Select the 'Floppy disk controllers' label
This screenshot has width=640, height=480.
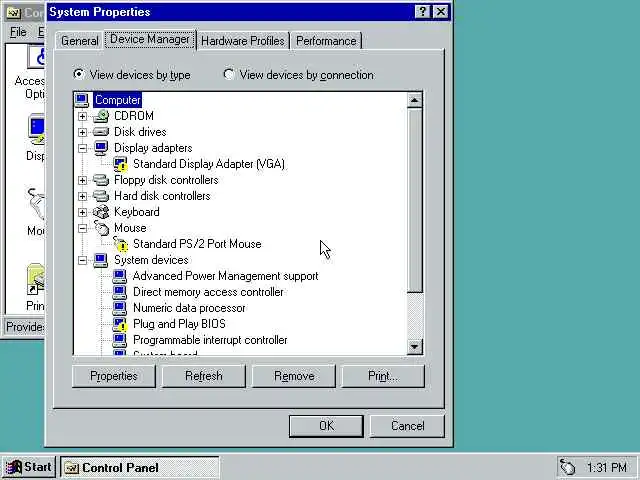(166, 180)
